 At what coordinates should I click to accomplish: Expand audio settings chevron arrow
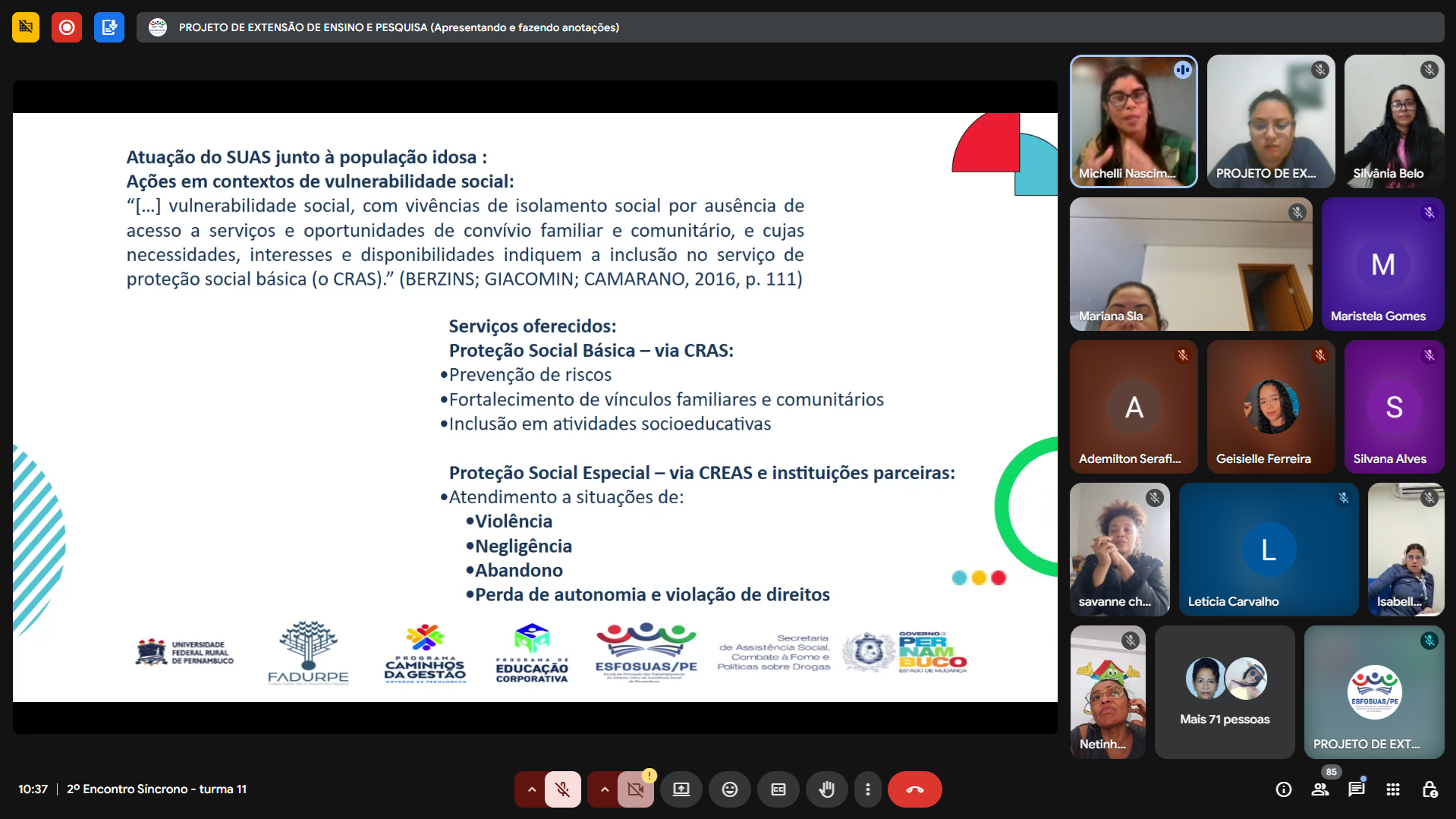click(531, 789)
